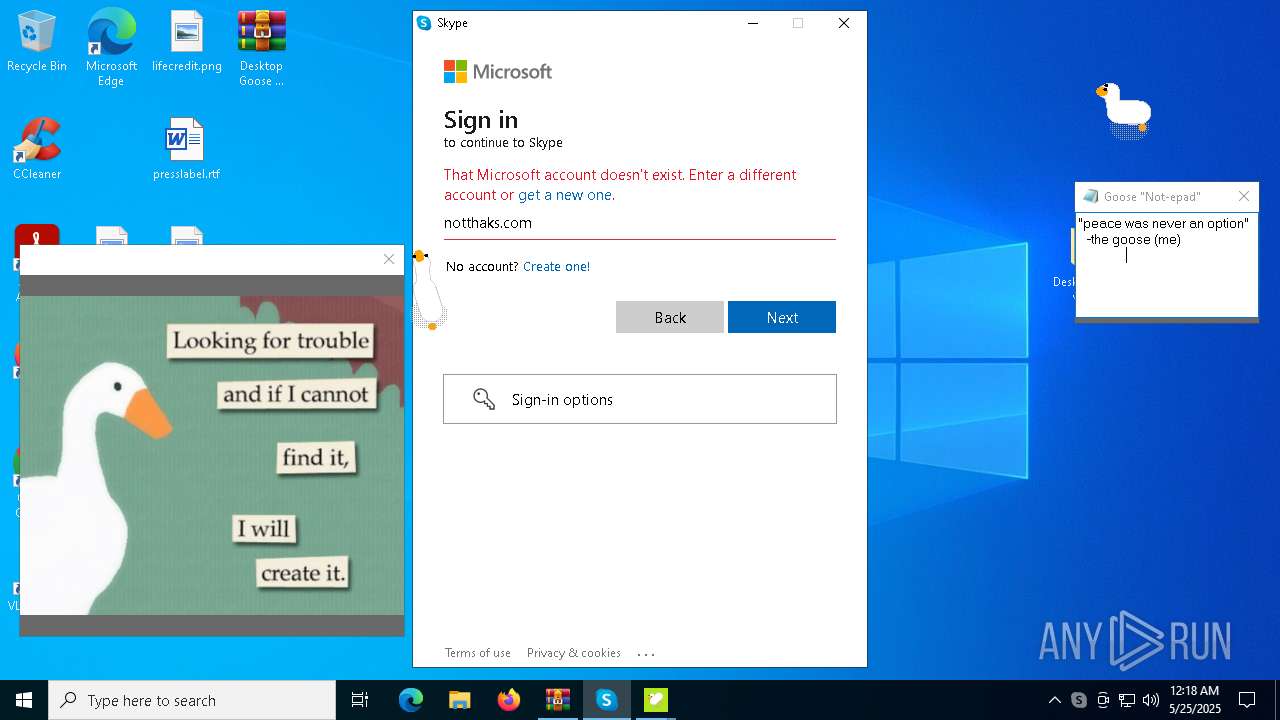Screen dimensions: 1280x720
Task: Open the Terms of use link
Action: pos(478,653)
